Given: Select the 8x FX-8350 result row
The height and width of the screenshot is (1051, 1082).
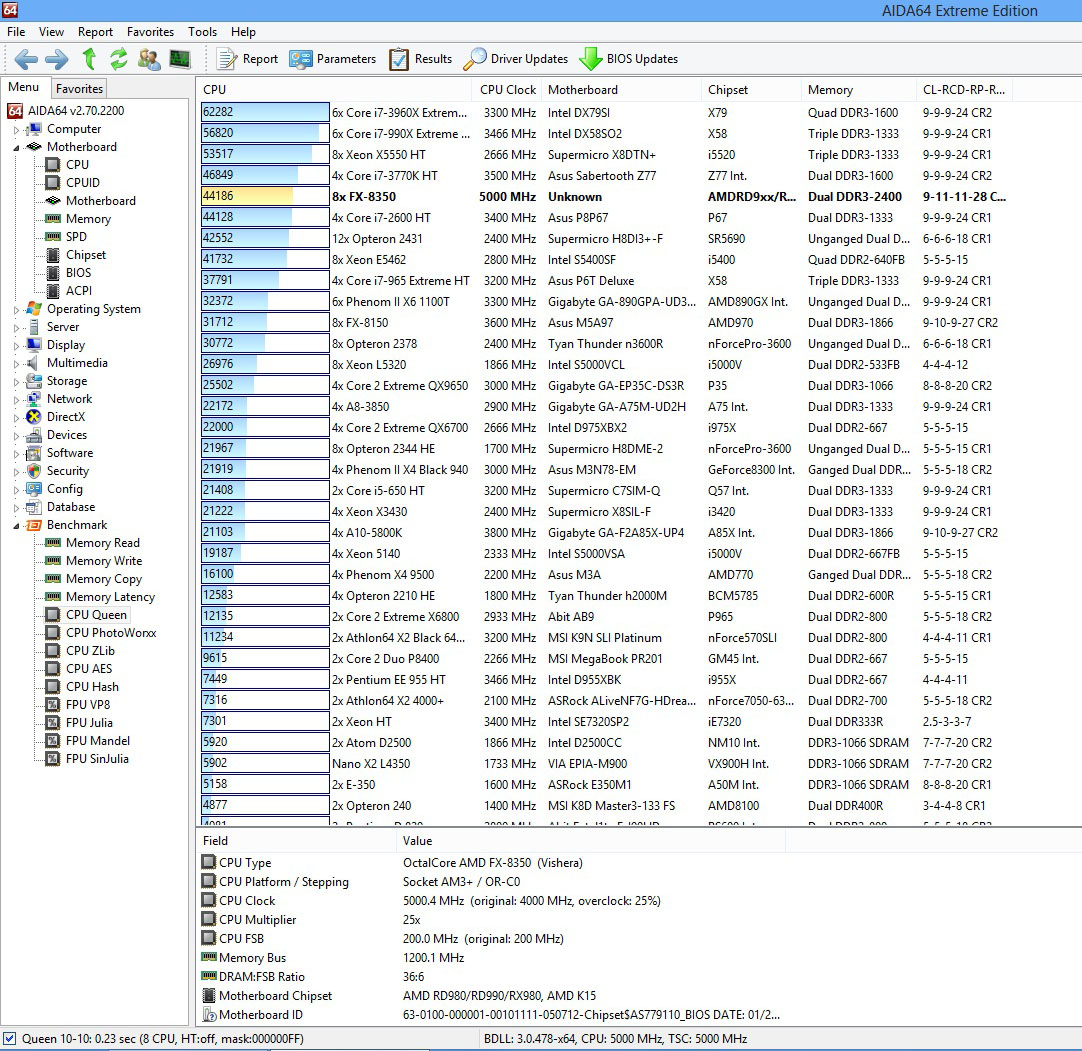Looking at the screenshot, I should coord(604,197).
